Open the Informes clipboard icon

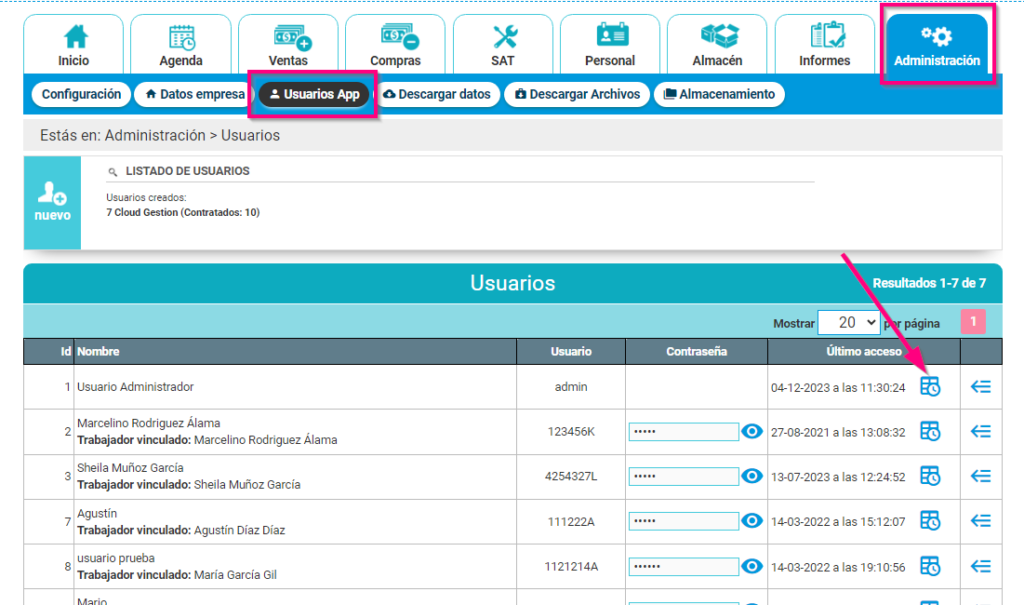824,38
